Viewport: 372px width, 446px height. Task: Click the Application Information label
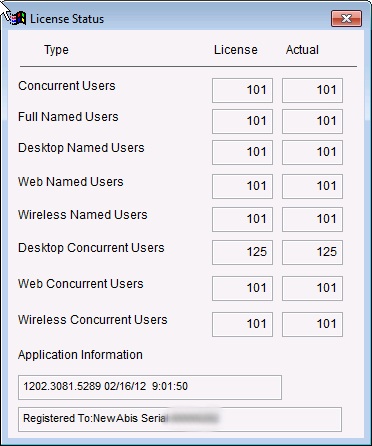pos(80,355)
